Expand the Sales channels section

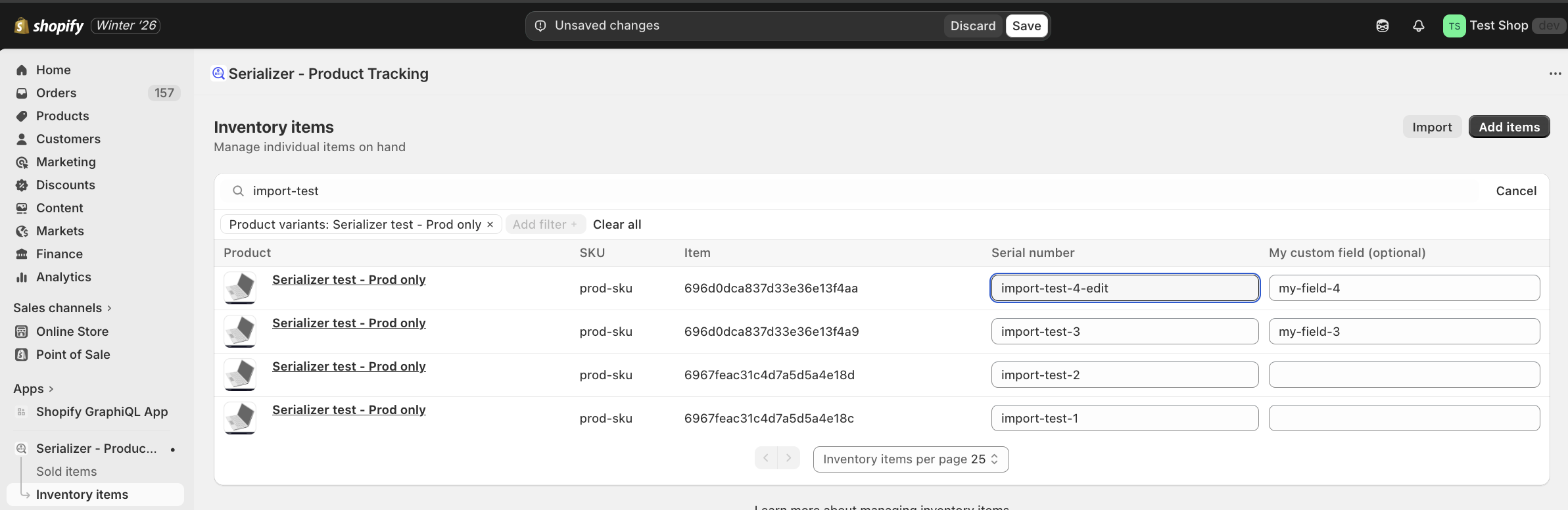[x=62, y=308]
